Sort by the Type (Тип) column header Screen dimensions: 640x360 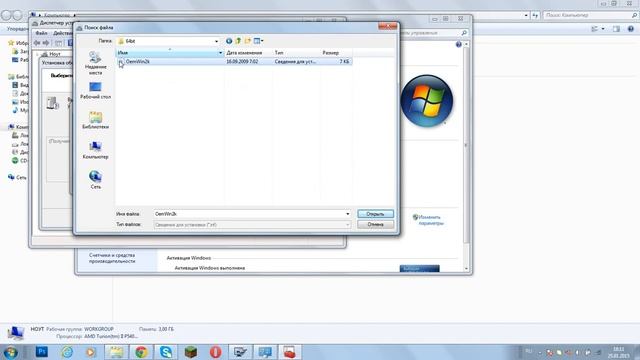[x=296, y=53]
